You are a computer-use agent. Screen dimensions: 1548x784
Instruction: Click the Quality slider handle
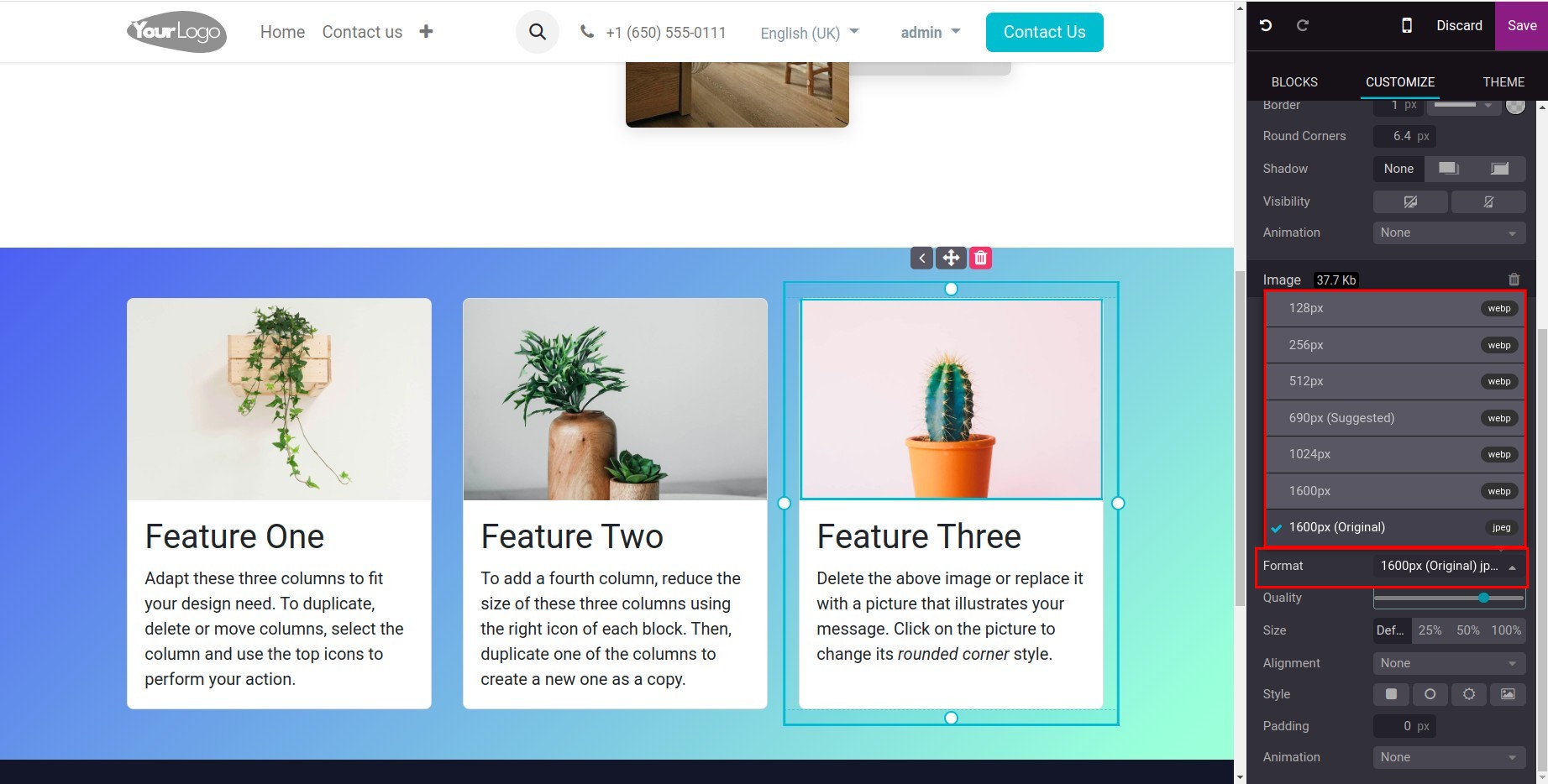pyautogui.click(x=1483, y=598)
